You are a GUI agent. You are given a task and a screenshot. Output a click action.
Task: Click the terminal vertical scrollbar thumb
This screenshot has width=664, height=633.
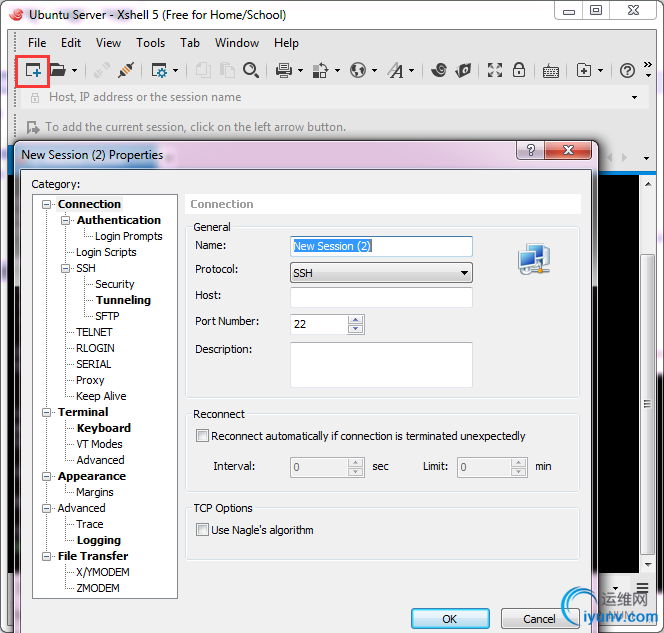[647, 404]
